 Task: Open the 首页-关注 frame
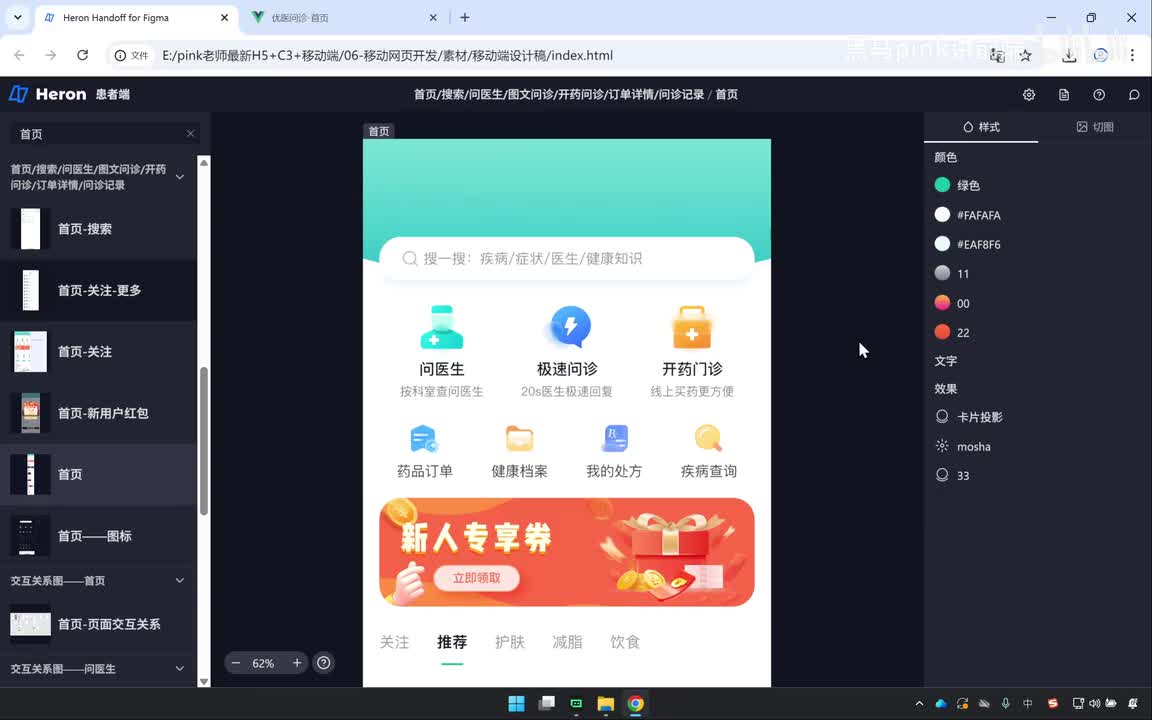[98, 351]
